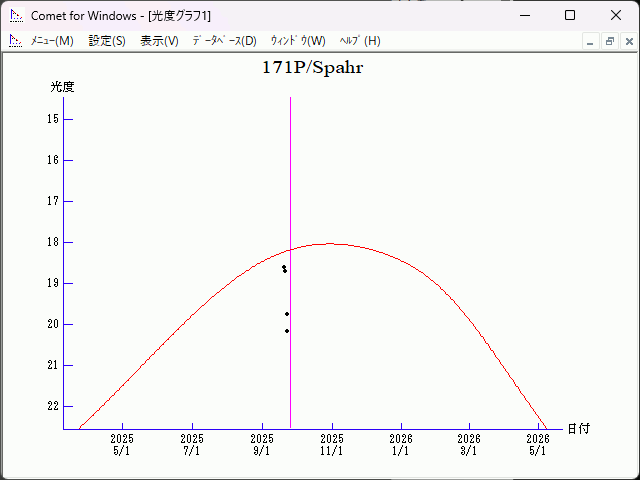Click the 2025 11/1 date axis label
This screenshot has height=480, width=640.
point(332,445)
